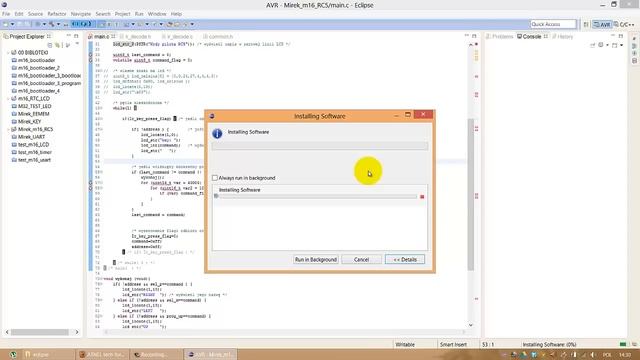Maximize the Project Explorer panel
The height and width of the screenshot is (360, 640).
76,36
